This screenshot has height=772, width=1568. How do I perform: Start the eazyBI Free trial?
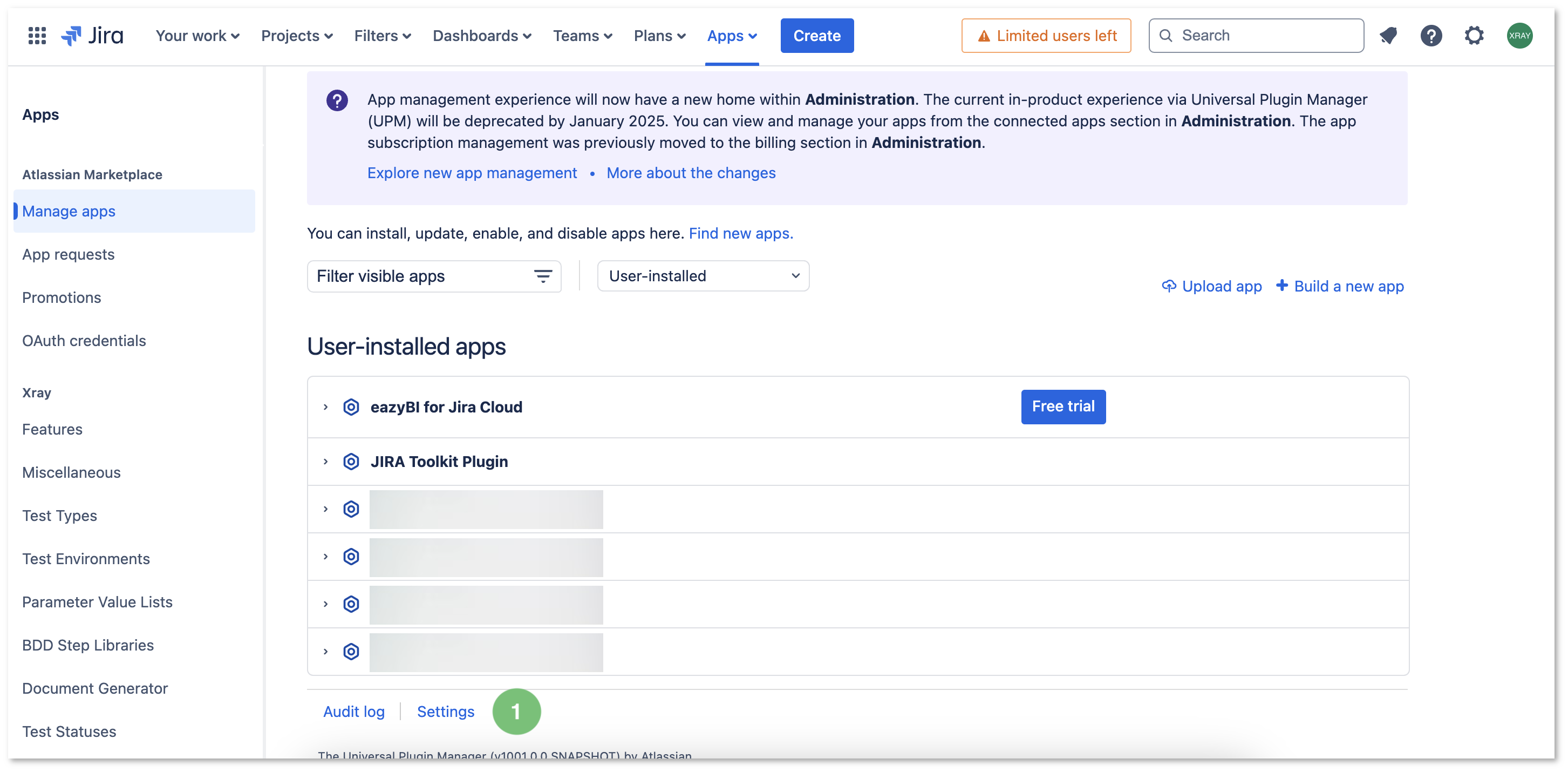point(1063,407)
